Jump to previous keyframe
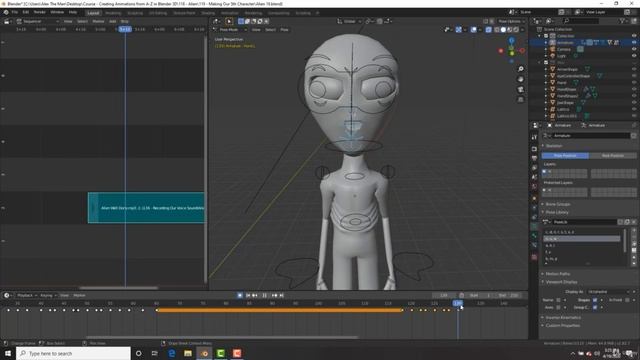 tap(255, 295)
